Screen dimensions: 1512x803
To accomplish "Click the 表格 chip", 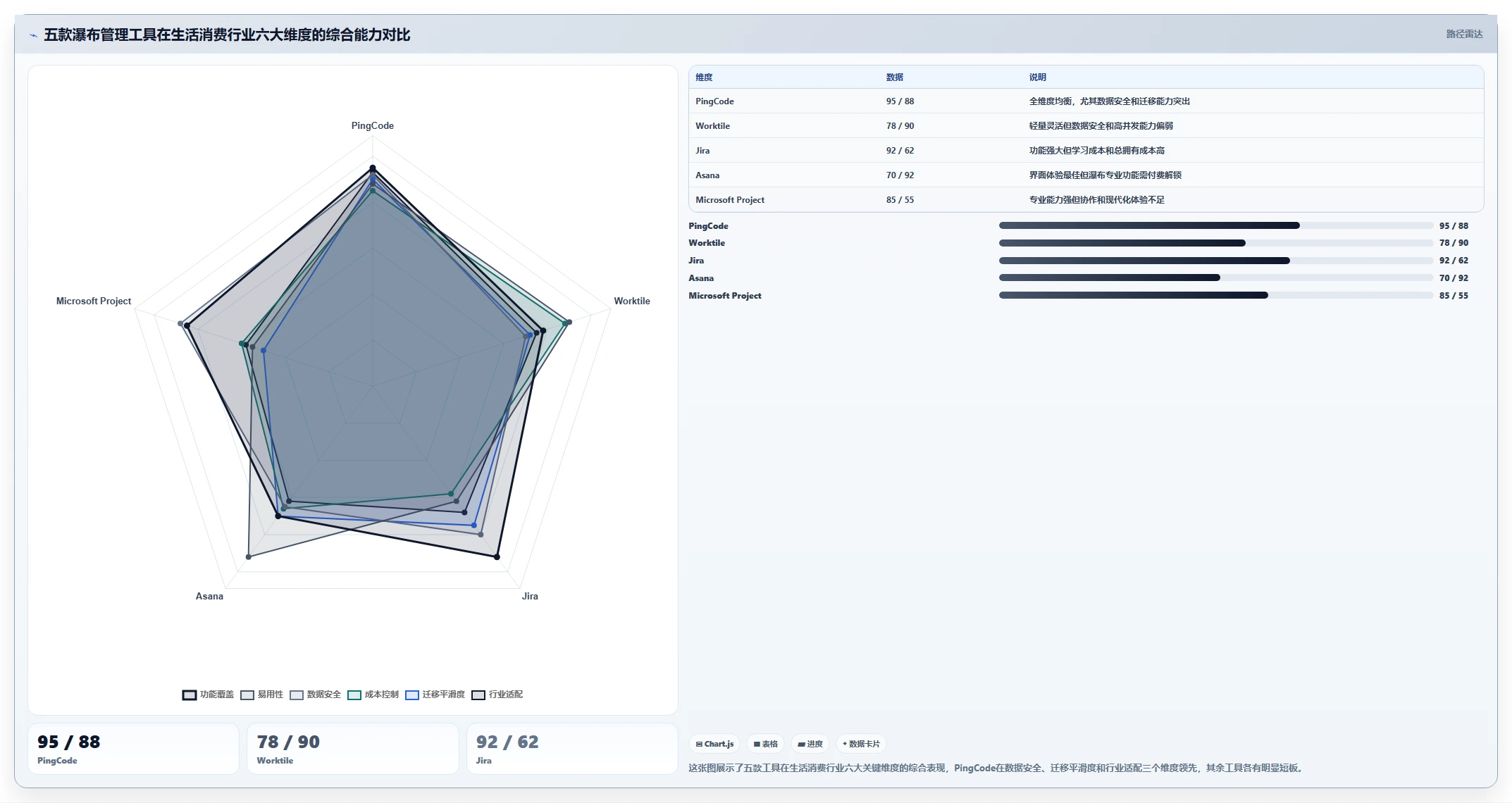I will 765,744.
